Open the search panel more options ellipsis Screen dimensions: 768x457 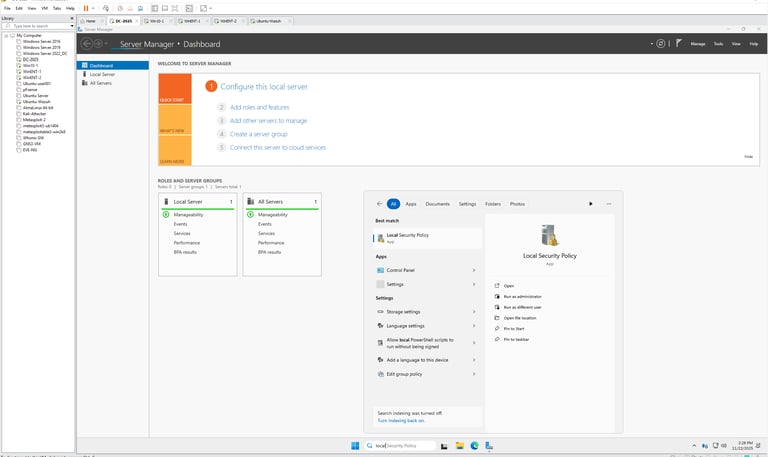(609, 204)
